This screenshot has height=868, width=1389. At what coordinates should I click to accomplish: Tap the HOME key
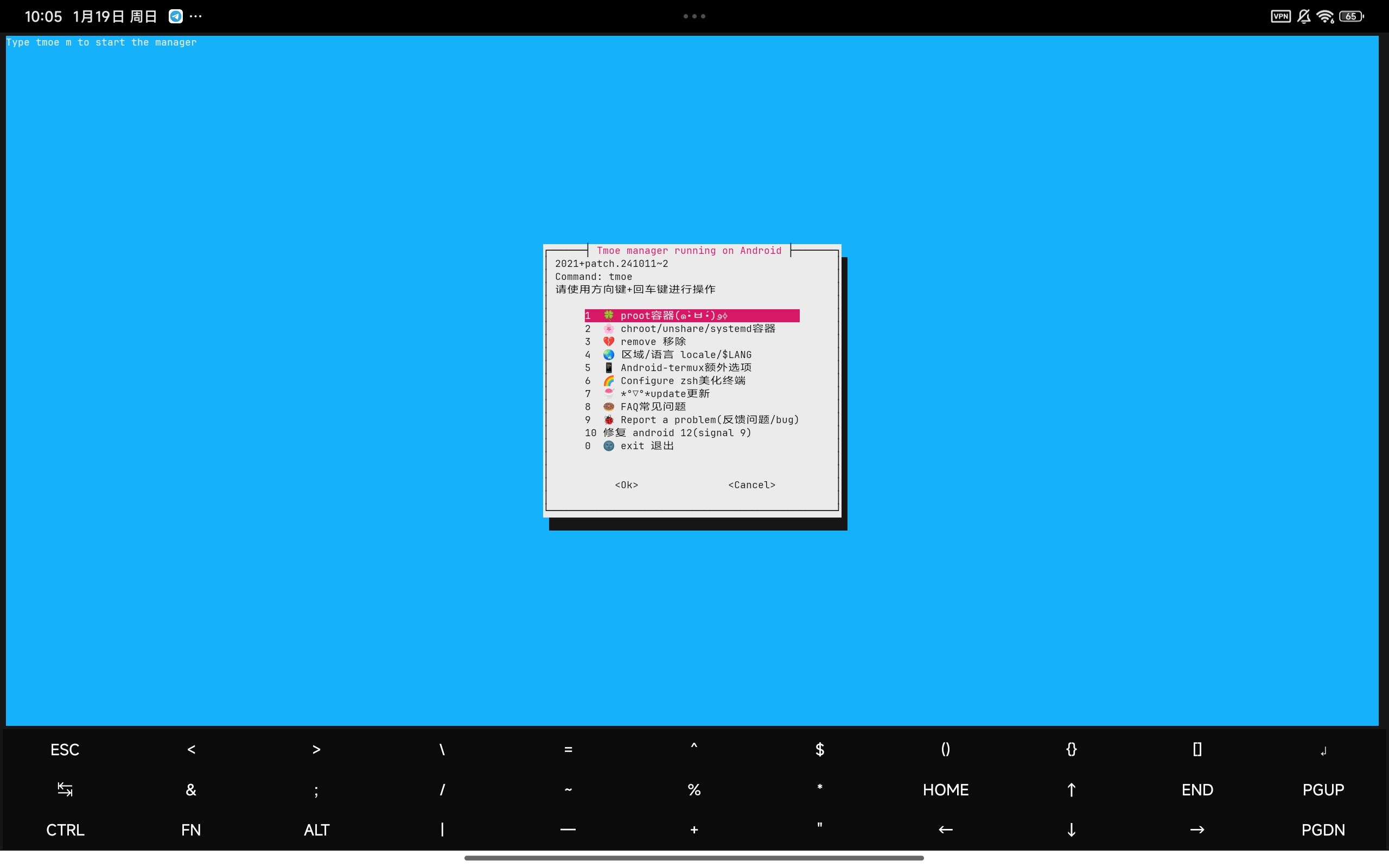coord(946,790)
